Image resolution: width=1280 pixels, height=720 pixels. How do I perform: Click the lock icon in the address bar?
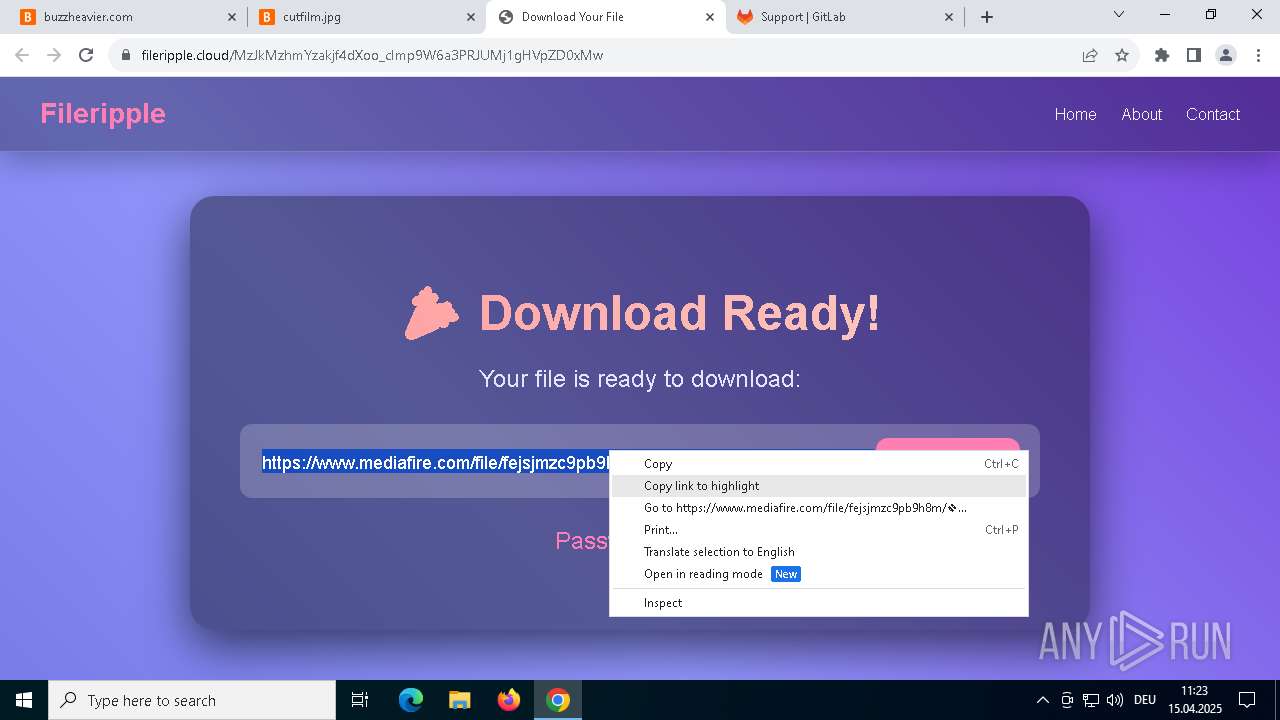point(126,55)
